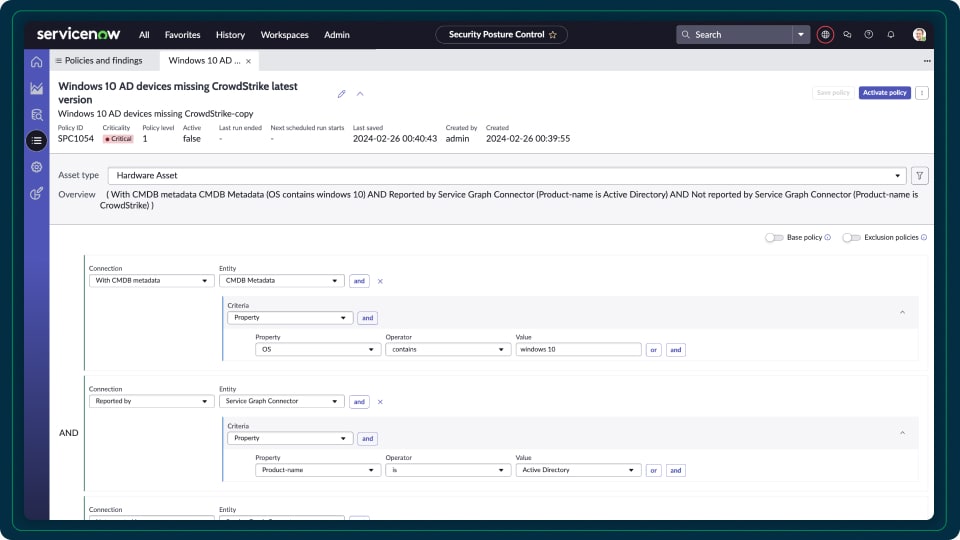Expand the Operator 'contains' dropdown
The height and width of the screenshot is (540, 960).
click(x=448, y=350)
